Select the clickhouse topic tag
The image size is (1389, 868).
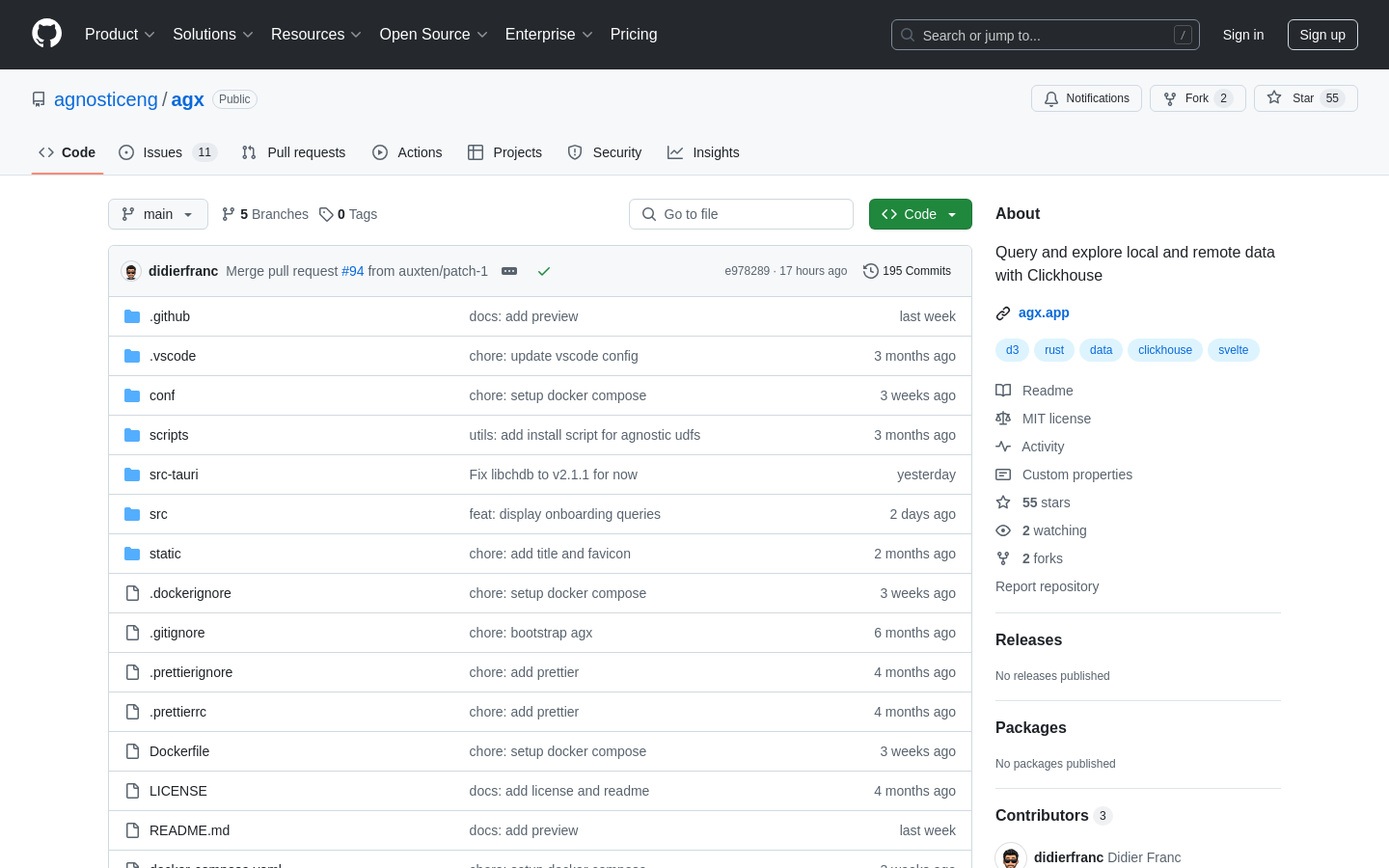coord(1165,350)
